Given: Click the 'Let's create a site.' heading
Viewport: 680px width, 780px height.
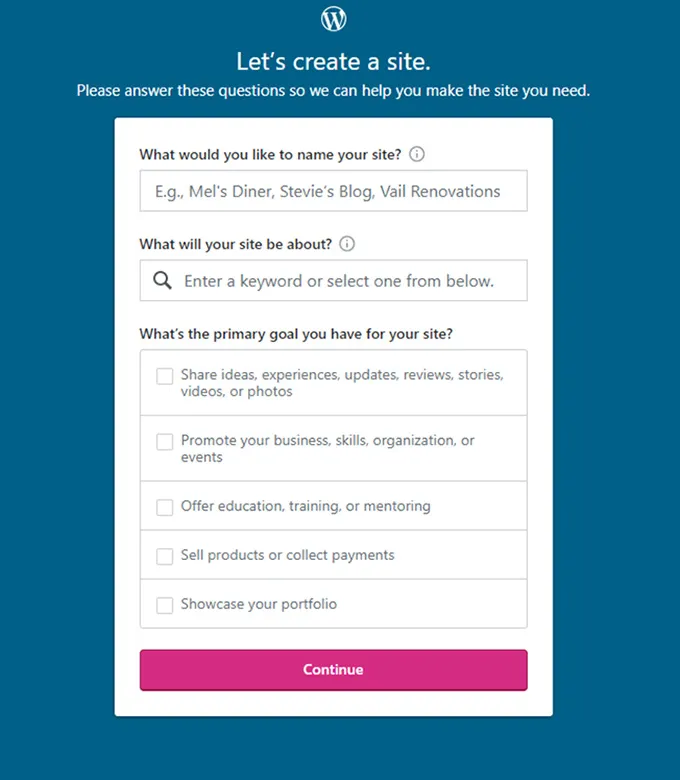Looking at the screenshot, I should pyautogui.click(x=333, y=62).
